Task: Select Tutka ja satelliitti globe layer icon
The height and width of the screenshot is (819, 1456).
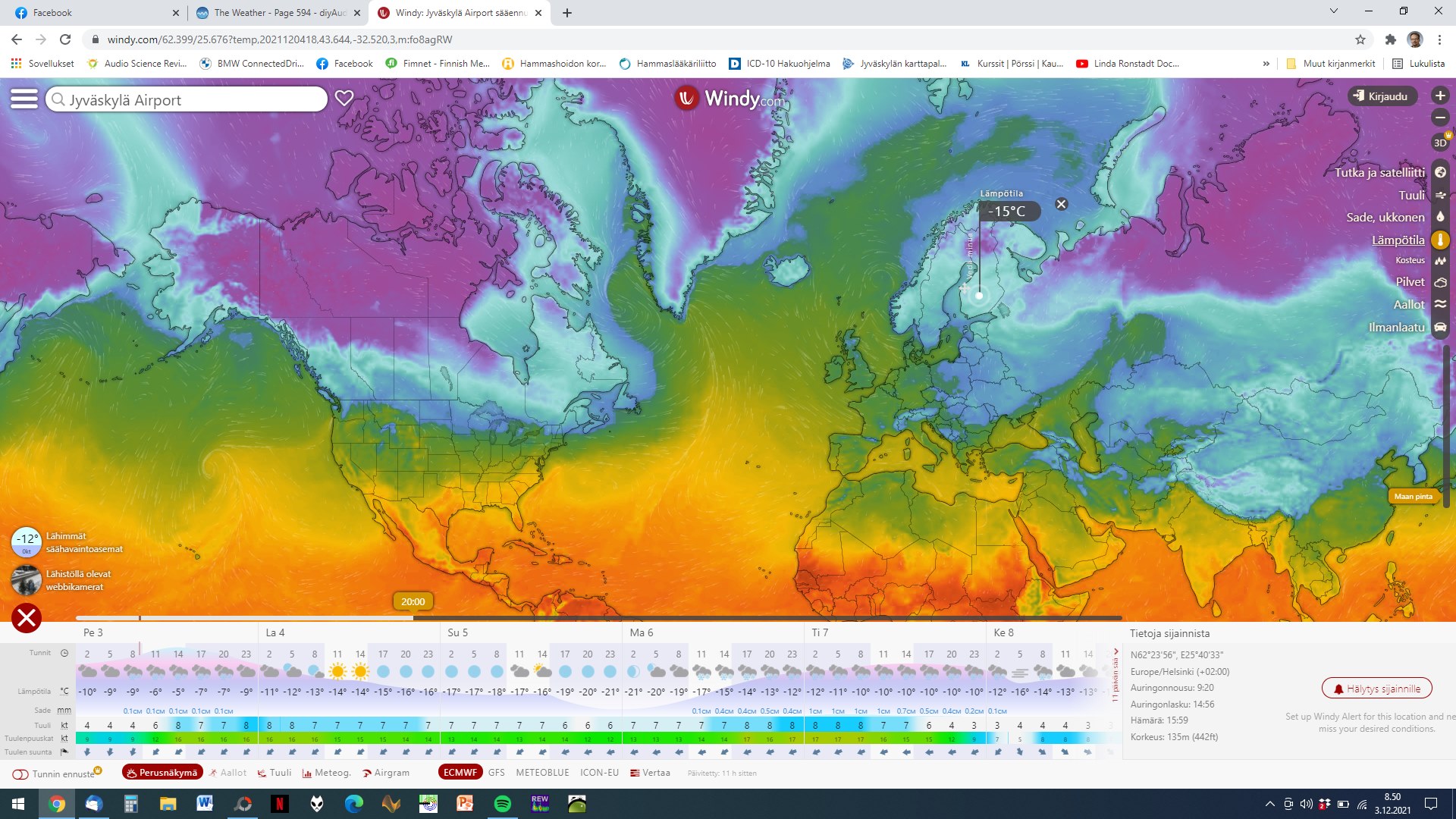Action: [x=1439, y=172]
